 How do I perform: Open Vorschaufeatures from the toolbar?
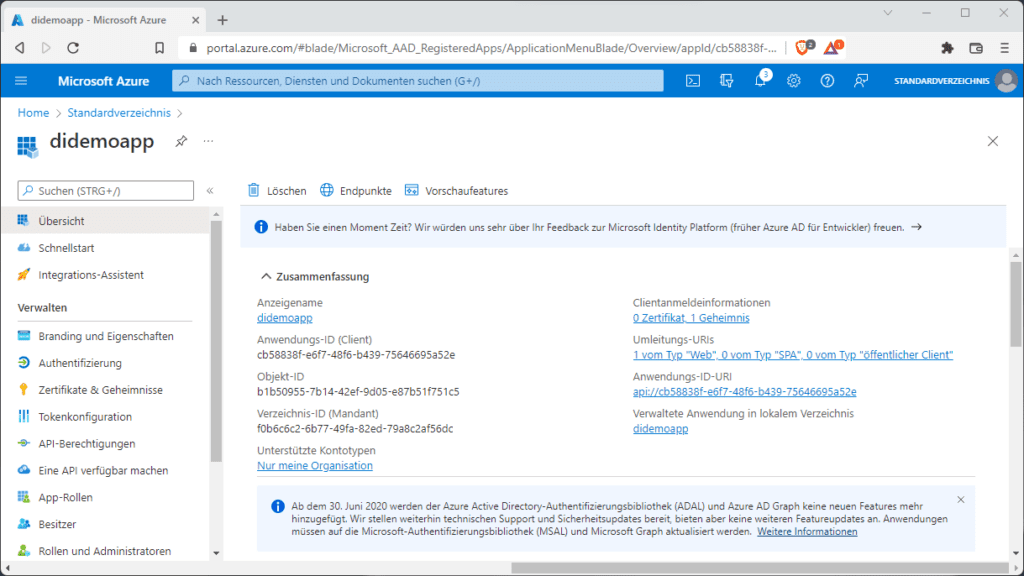pyautogui.click(x=456, y=191)
